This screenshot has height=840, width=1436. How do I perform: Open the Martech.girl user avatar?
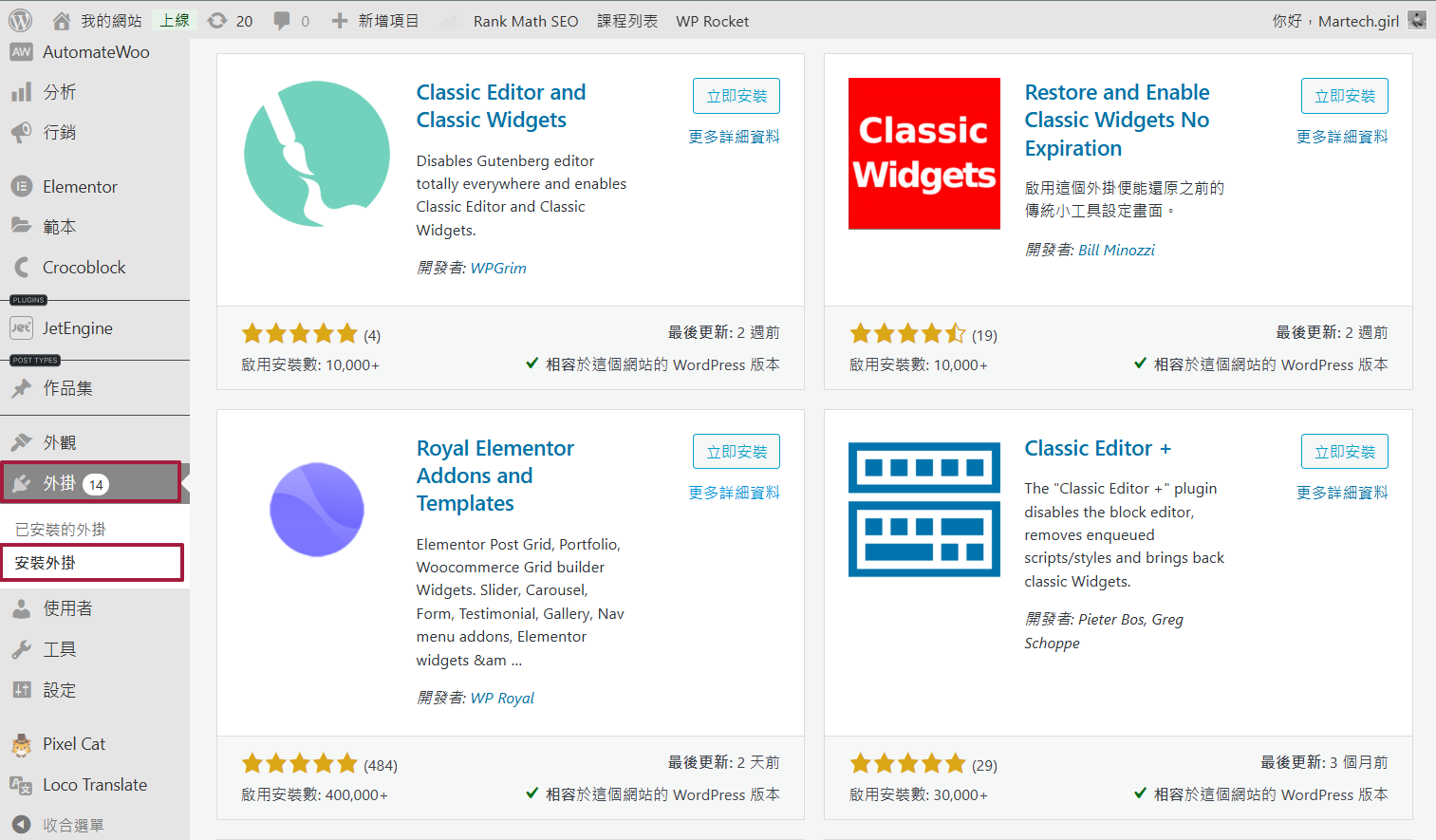click(x=1417, y=20)
